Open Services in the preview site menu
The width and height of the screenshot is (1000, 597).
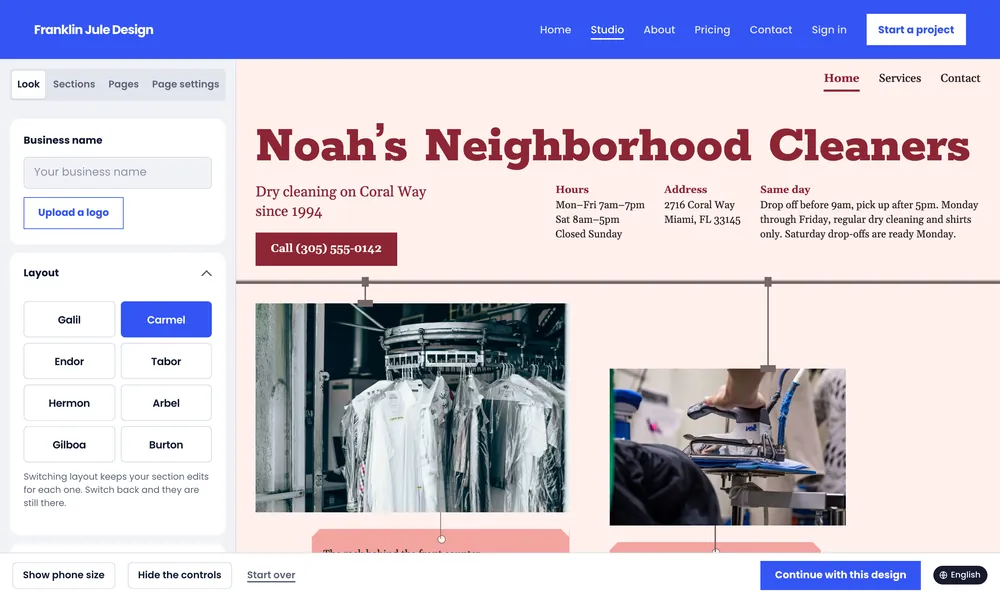pos(899,78)
